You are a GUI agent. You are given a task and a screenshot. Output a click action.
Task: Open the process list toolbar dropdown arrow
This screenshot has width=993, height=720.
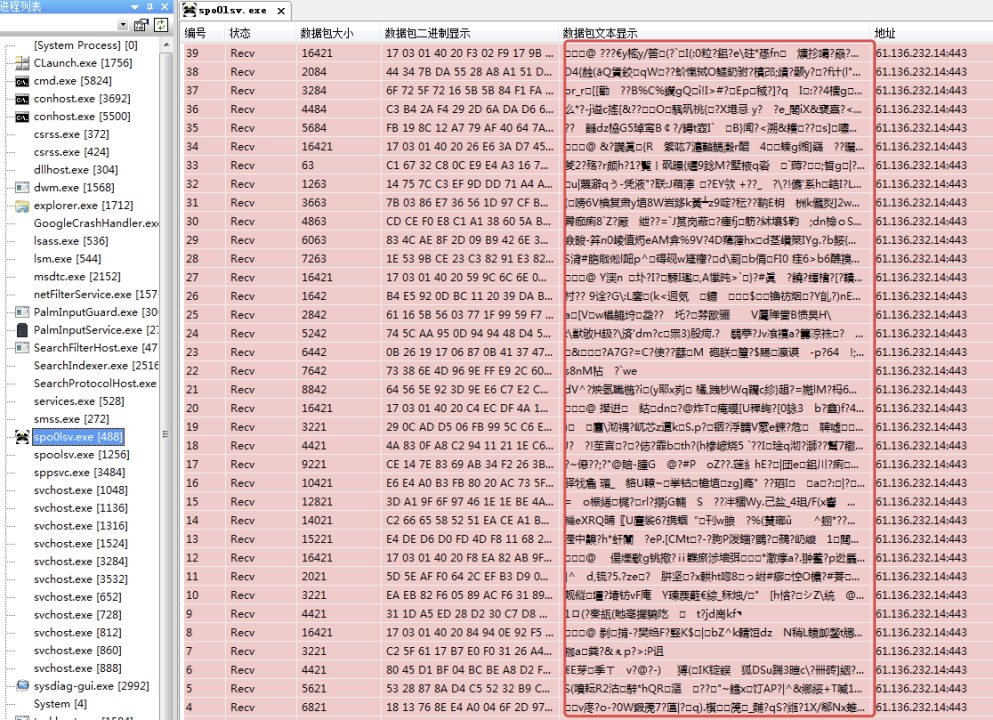pos(122,25)
